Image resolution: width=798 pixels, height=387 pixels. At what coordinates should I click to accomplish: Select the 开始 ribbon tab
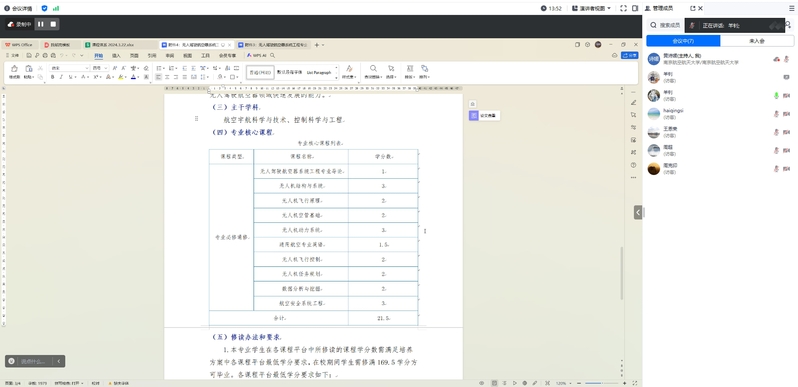point(99,55)
